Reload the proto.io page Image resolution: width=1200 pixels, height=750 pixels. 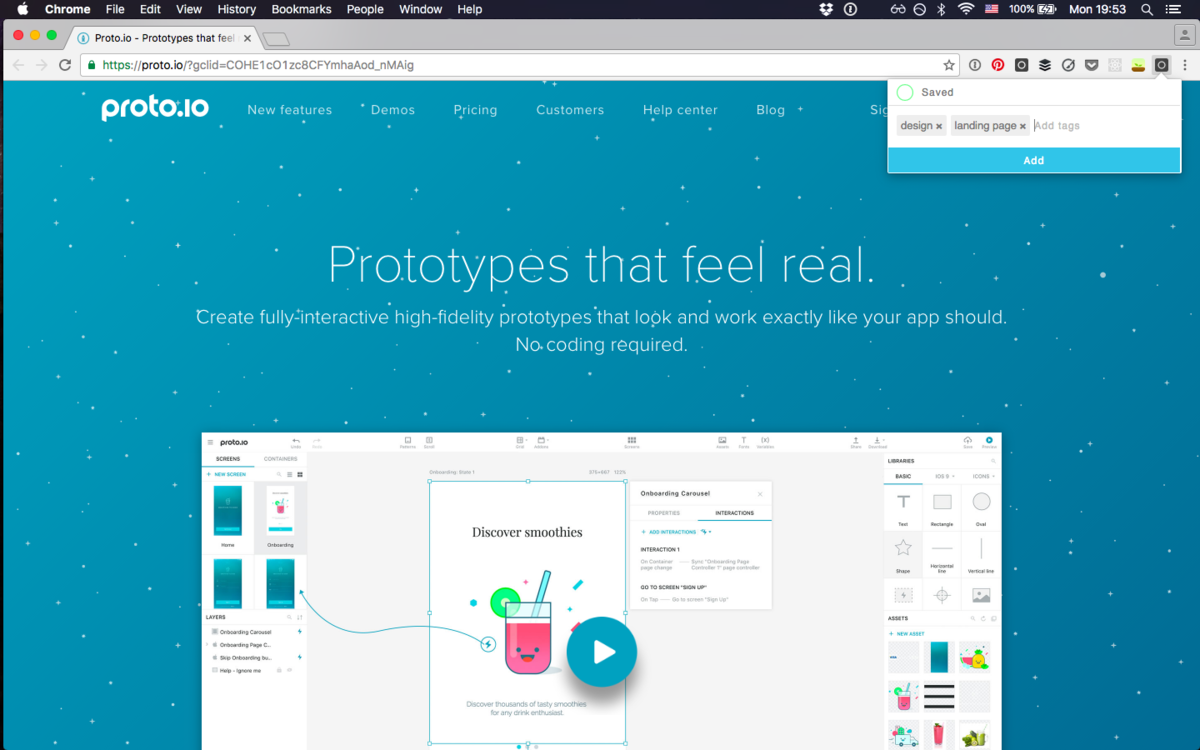click(x=65, y=65)
